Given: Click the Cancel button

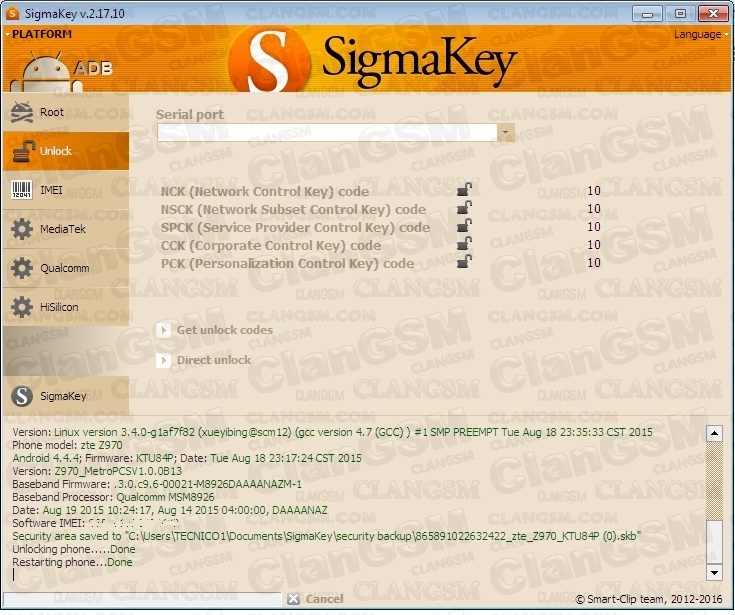Looking at the screenshot, I should (315, 599).
